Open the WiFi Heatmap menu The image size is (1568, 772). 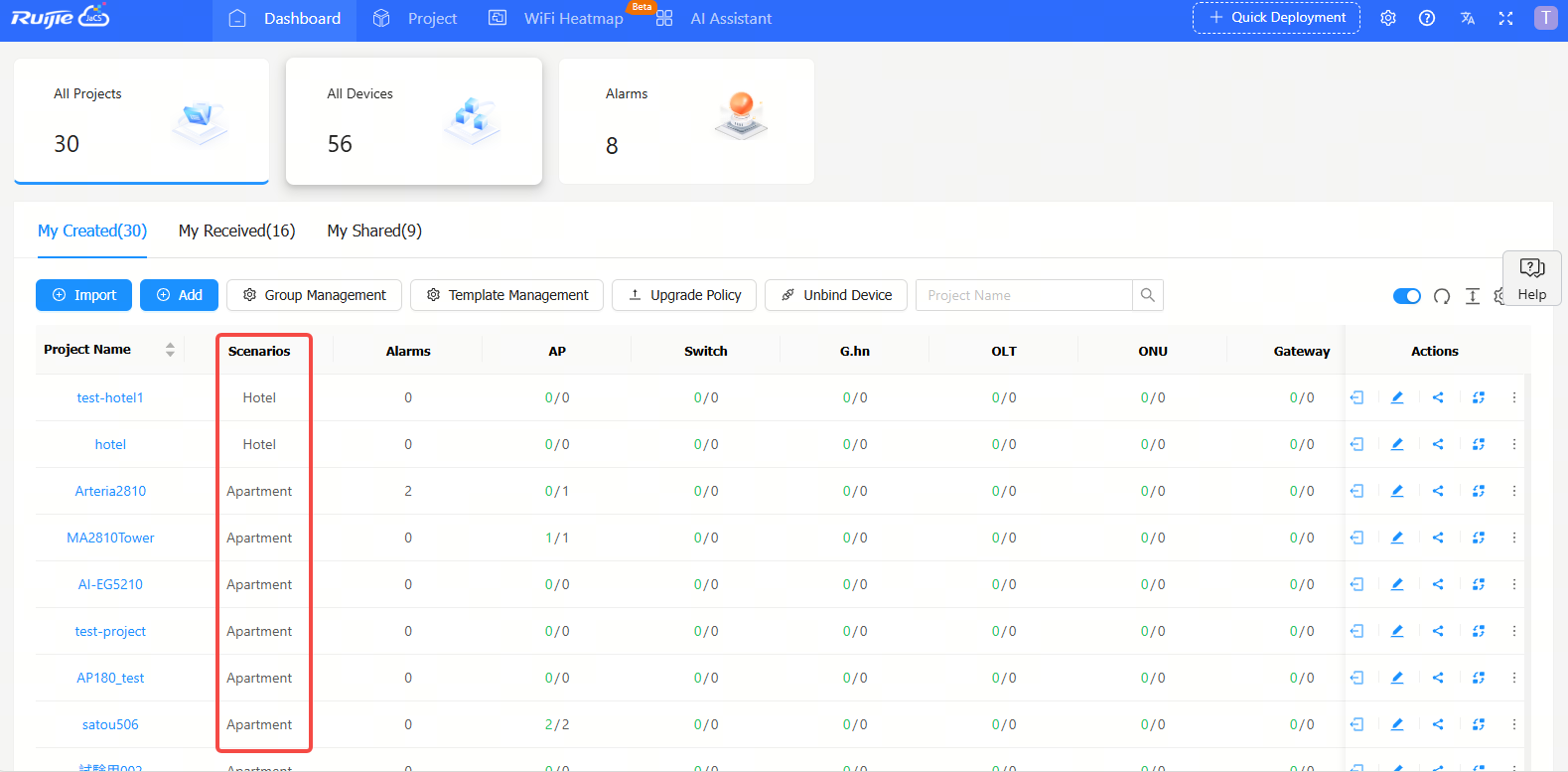(x=572, y=19)
